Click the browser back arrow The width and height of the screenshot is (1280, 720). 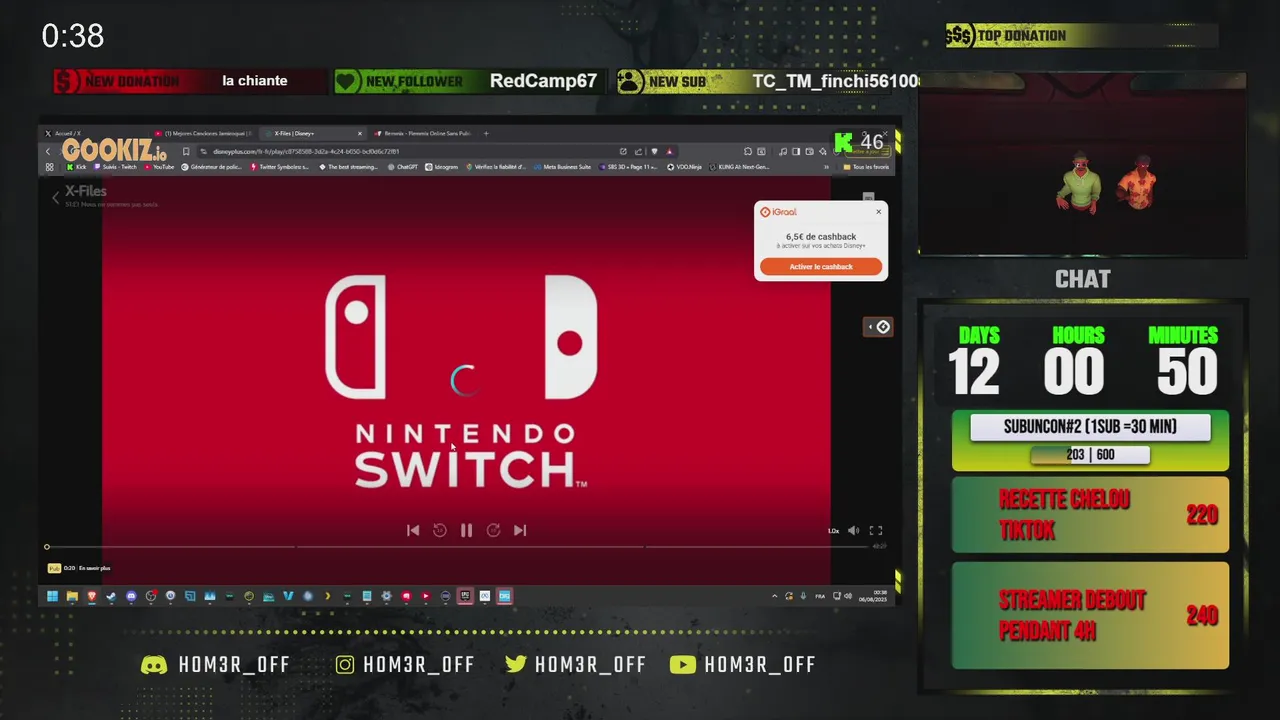pos(47,152)
